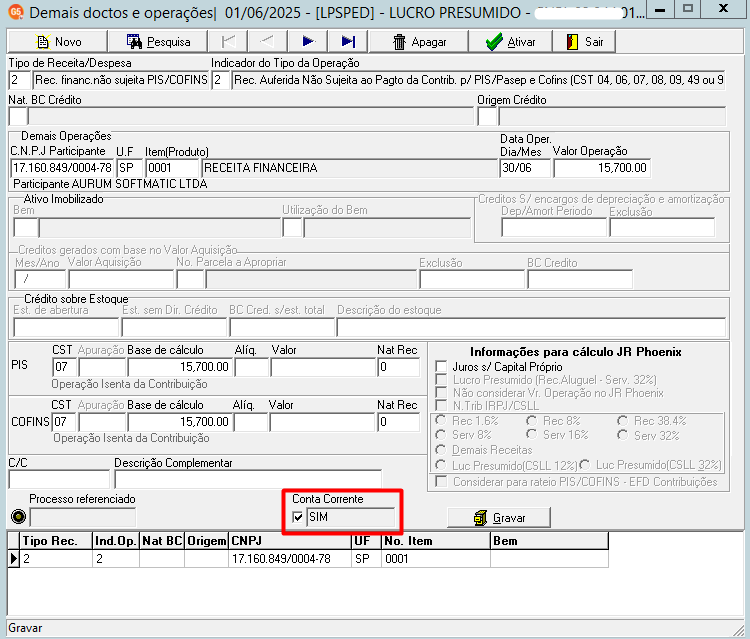
Task: Open Pesquisa search button
Action: (x=158, y=42)
